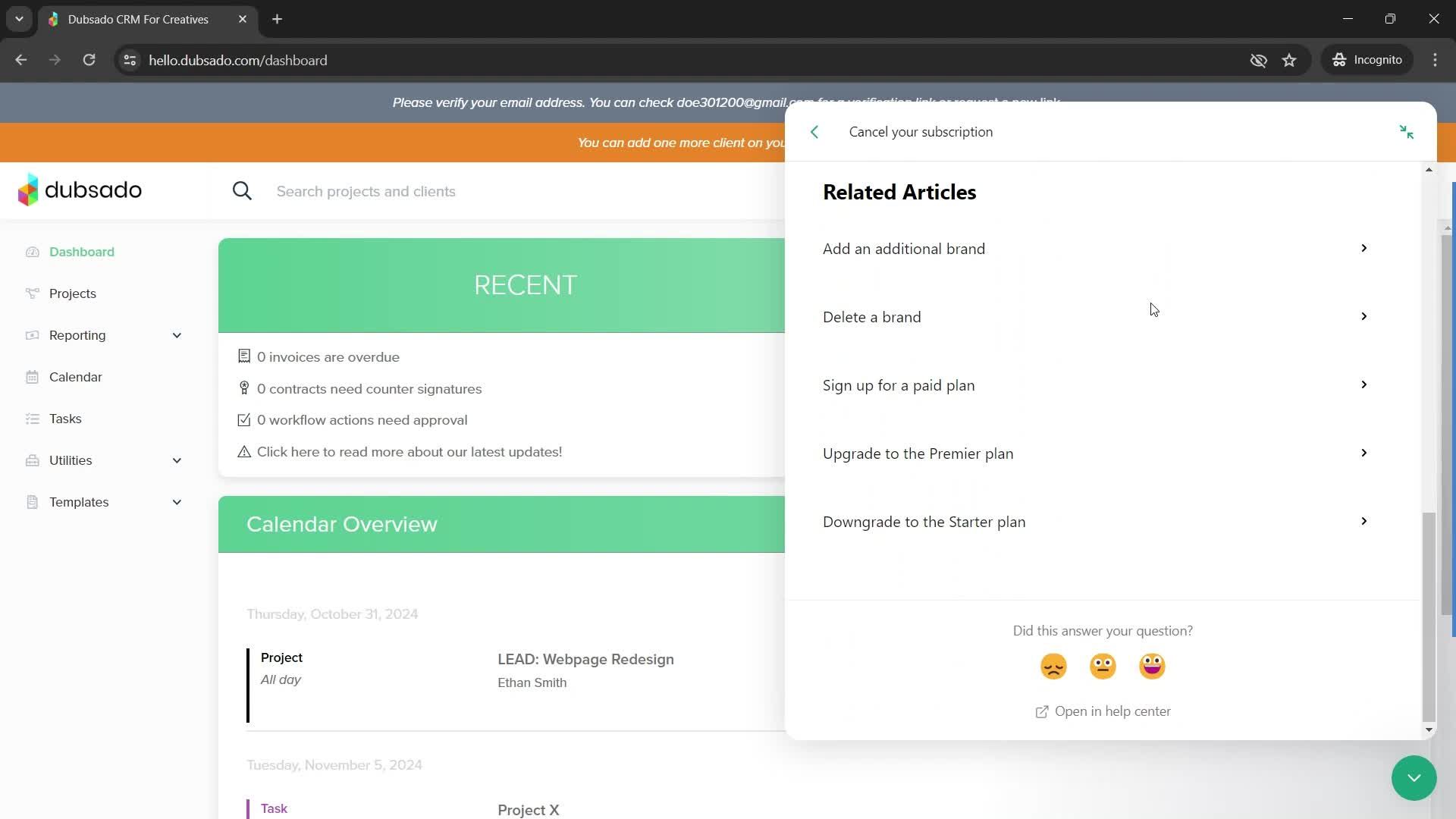Image resolution: width=1456 pixels, height=819 pixels.
Task: Open the LEAD: Webpage Redesign project
Action: [x=585, y=659]
